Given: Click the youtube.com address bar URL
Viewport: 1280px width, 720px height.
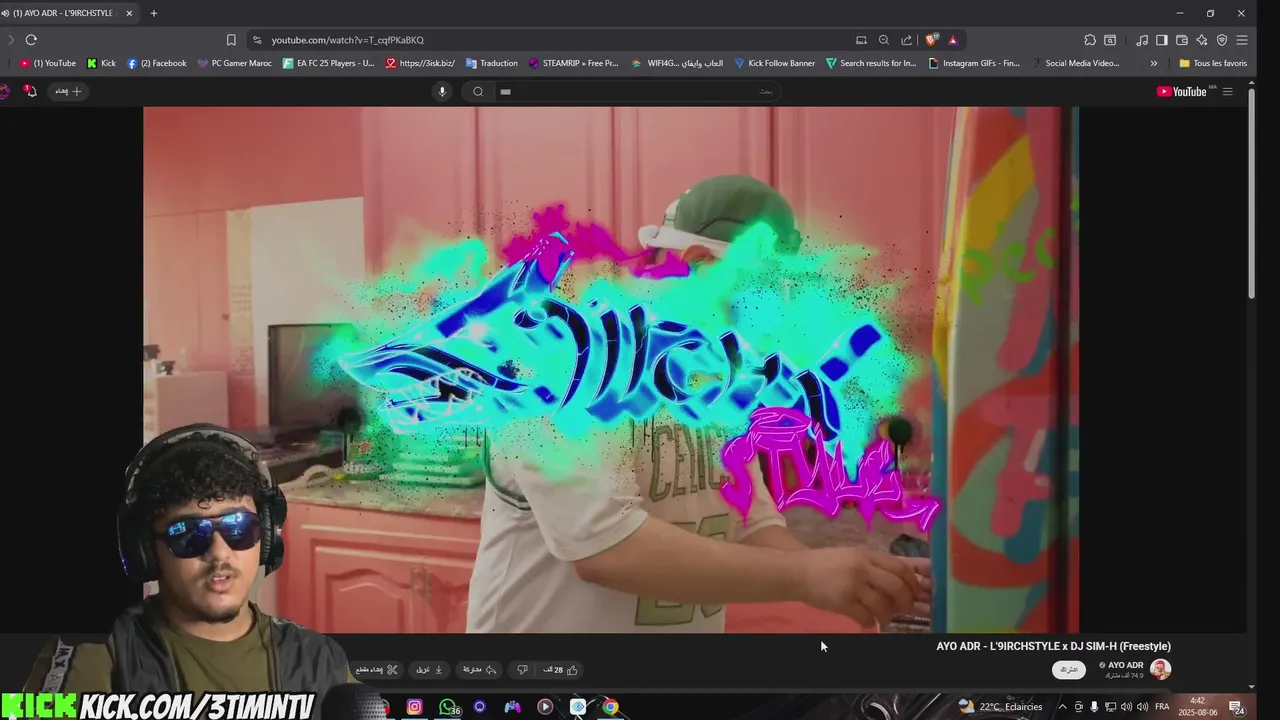Looking at the screenshot, I should 348,40.
